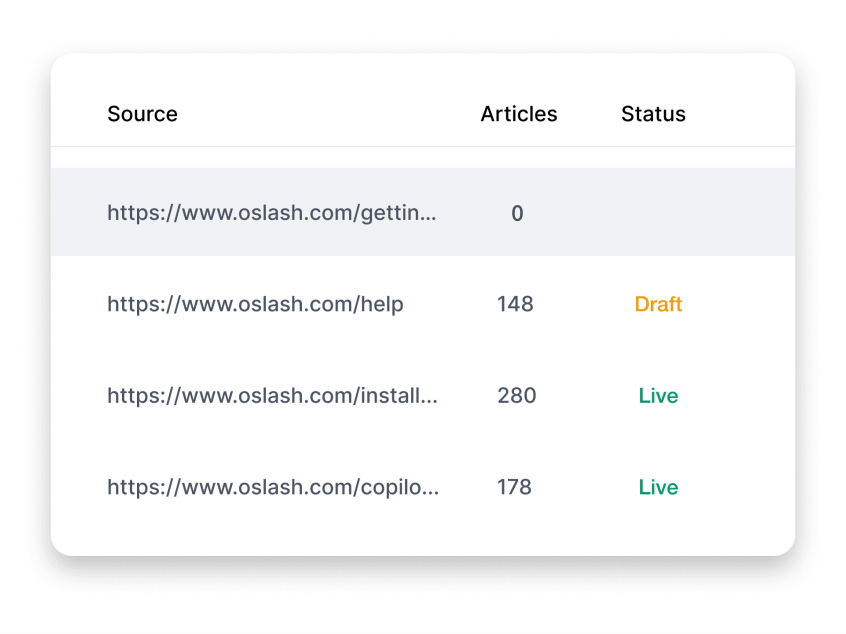Click the Source column header
Image resolution: width=846 pixels, height=634 pixels.
[x=142, y=114]
